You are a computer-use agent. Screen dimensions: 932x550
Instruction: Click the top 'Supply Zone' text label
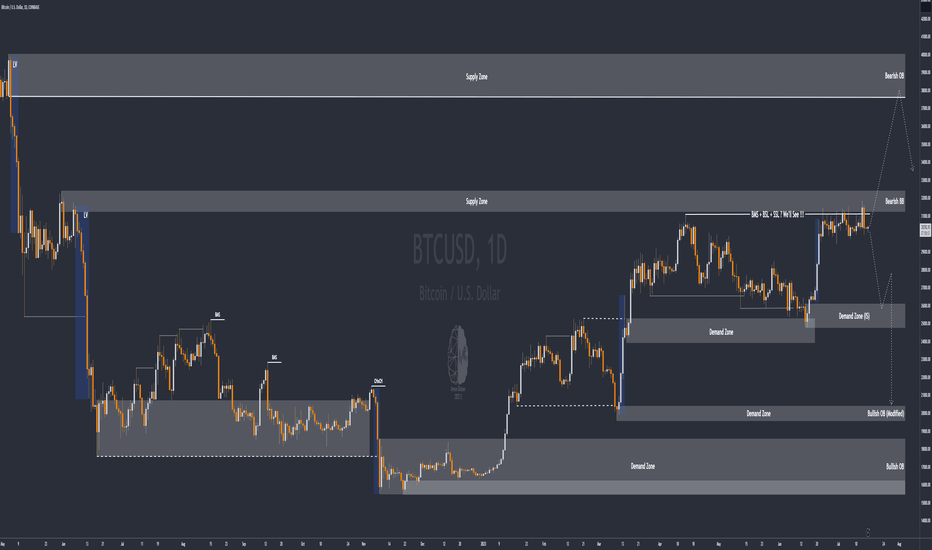[477, 77]
